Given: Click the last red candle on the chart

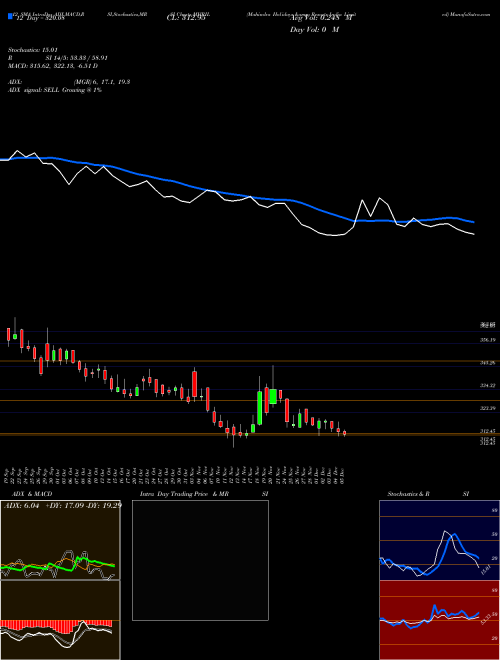Looking at the screenshot, I should coord(344,433).
